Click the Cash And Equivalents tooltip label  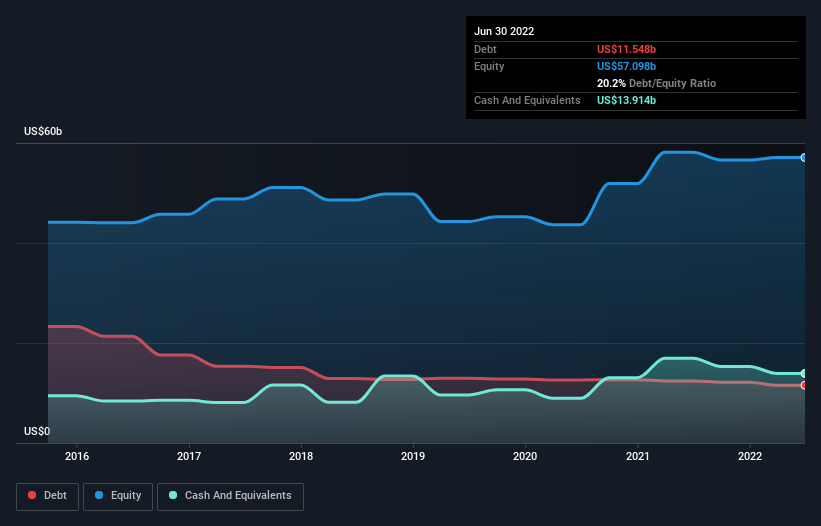(x=527, y=100)
